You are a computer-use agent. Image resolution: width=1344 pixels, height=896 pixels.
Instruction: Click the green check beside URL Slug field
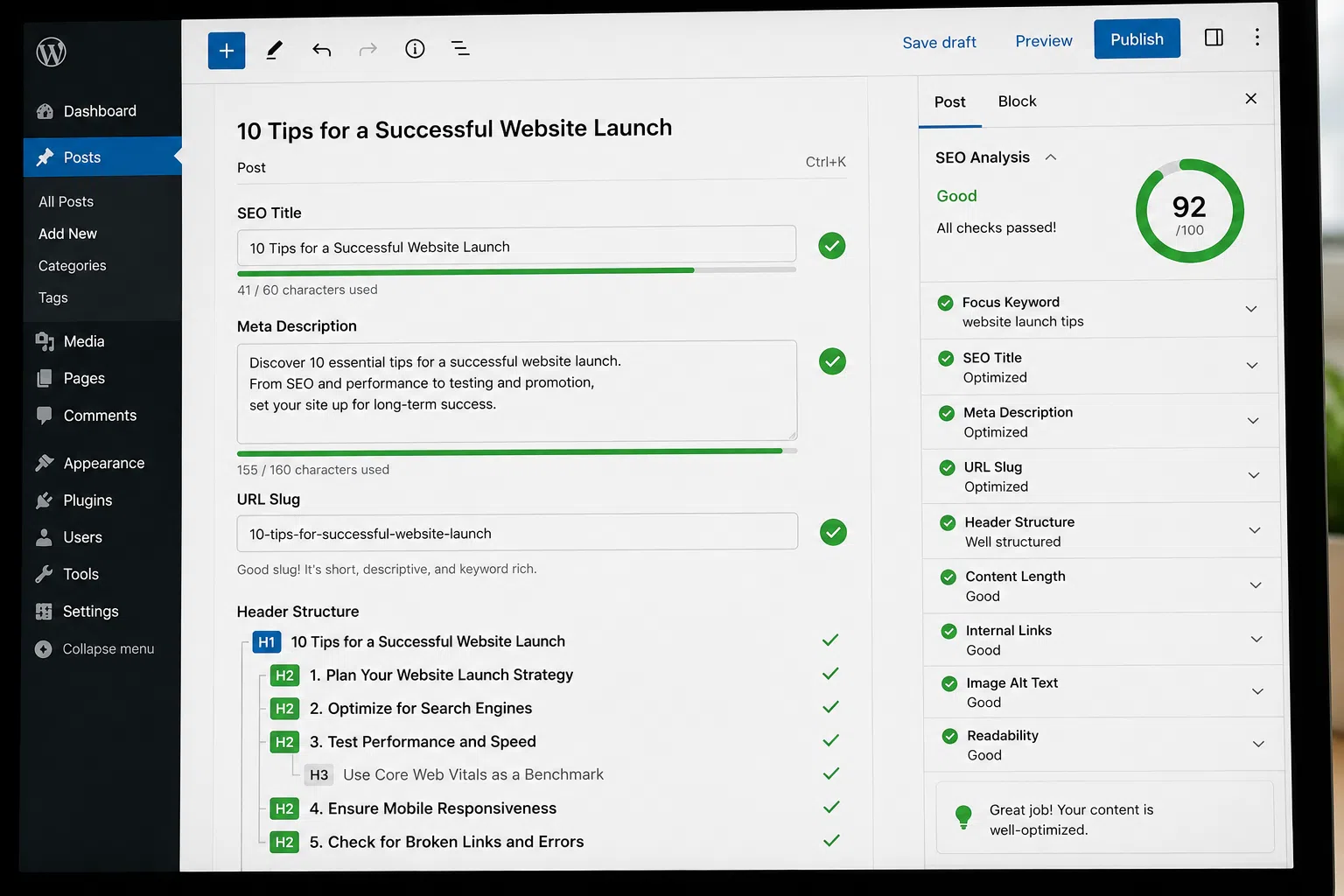tap(834, 532)
